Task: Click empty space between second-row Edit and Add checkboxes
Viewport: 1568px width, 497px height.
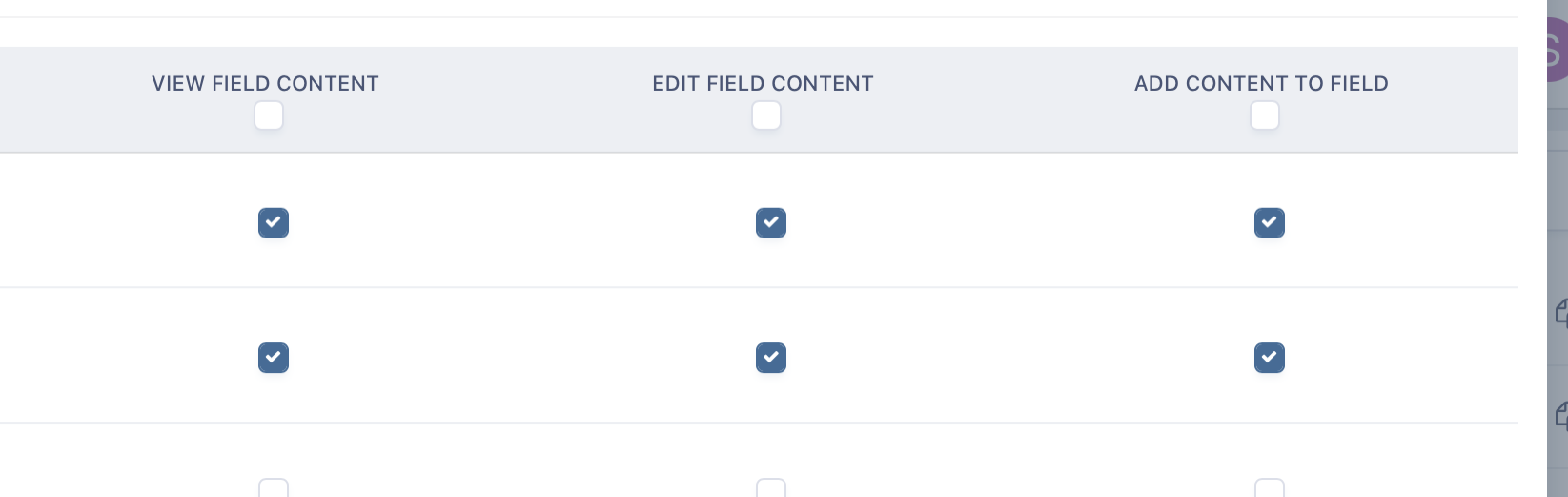Action: point(1020,358)
